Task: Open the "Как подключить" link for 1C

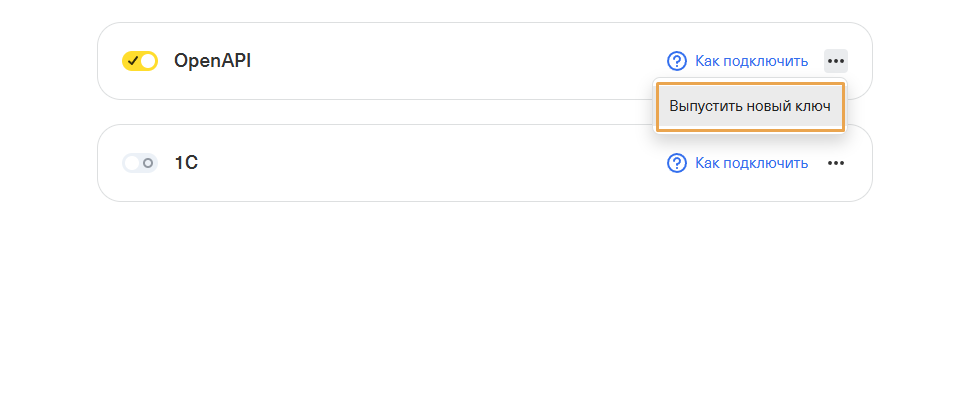Action: pos(751,163)
